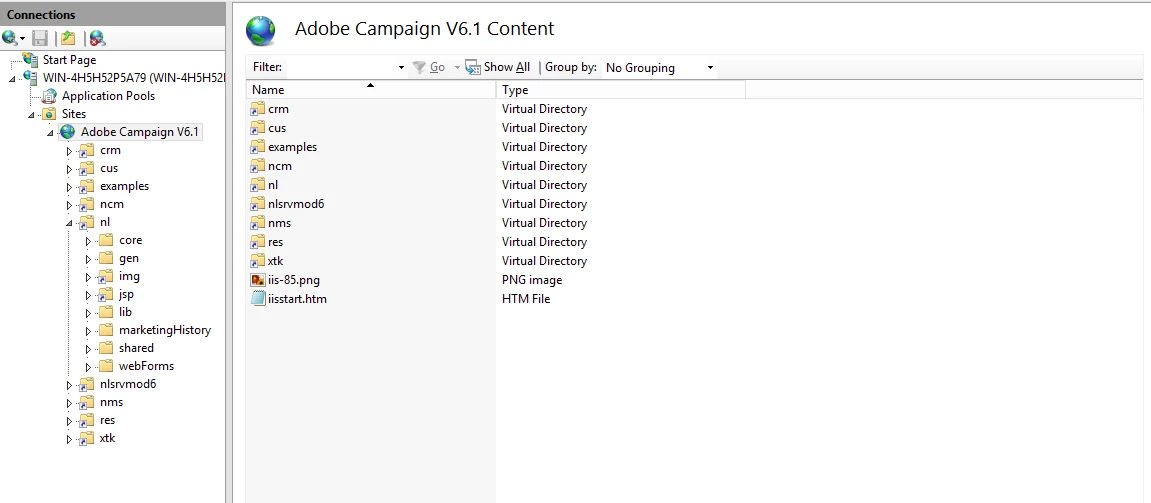
Task: Collapse the Adobe Campaign V6.1 site node
Action: tap(50, 132)
